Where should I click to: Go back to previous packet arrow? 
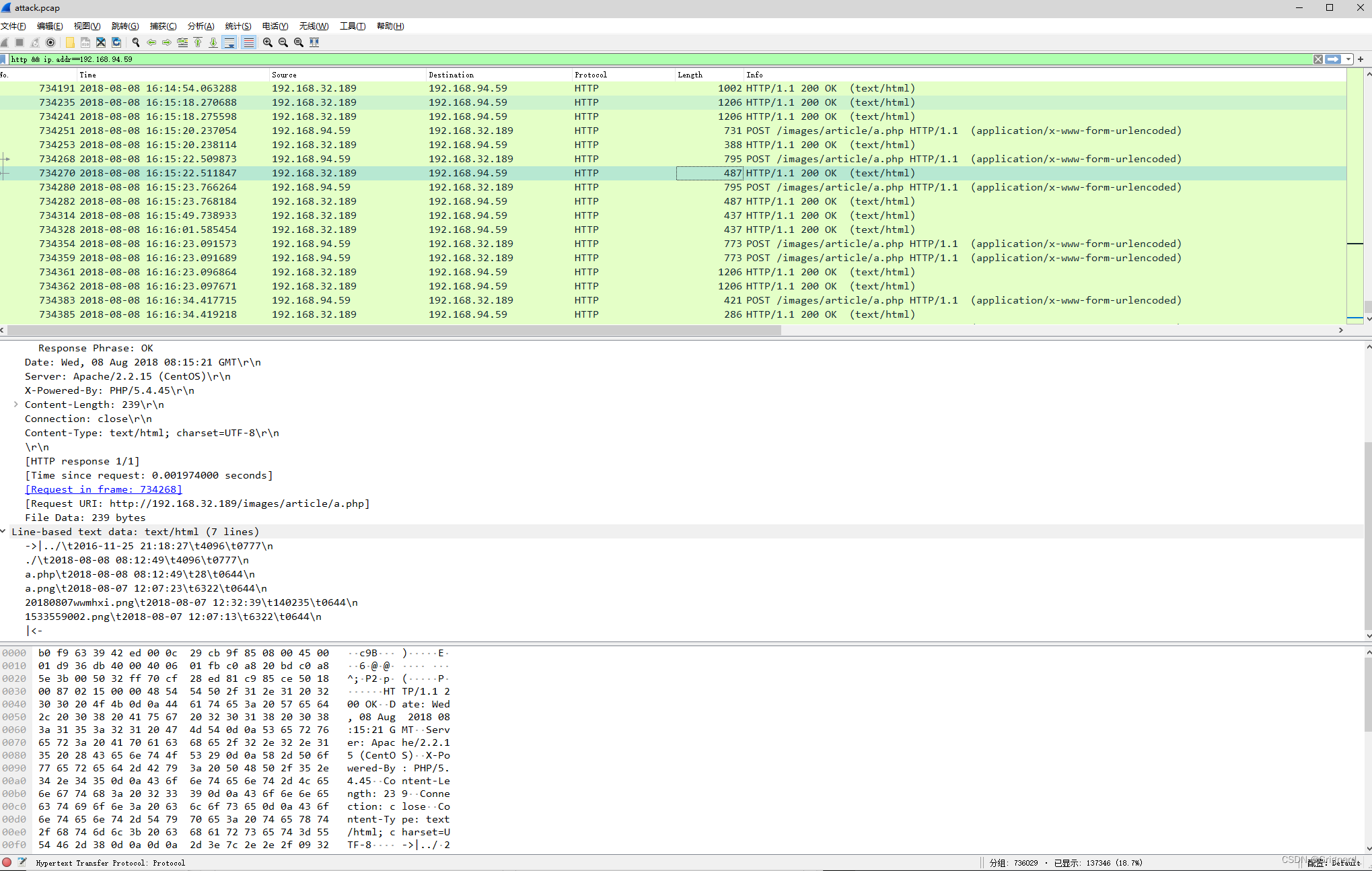151,42
